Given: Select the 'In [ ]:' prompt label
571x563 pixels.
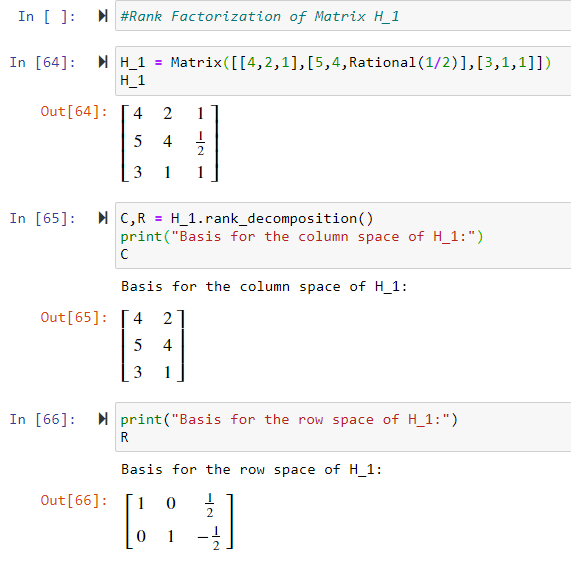Looking at the screenshot, I should [x=47, y=16].
